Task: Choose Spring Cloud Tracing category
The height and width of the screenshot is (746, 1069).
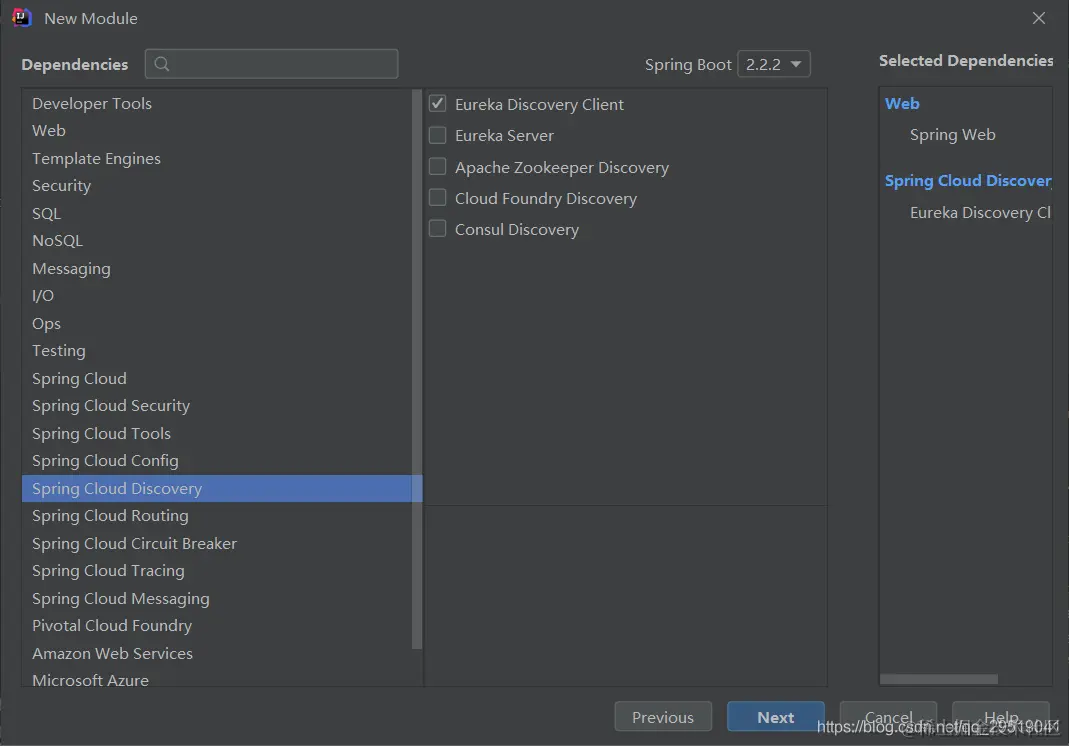Action: click(217, 571)
